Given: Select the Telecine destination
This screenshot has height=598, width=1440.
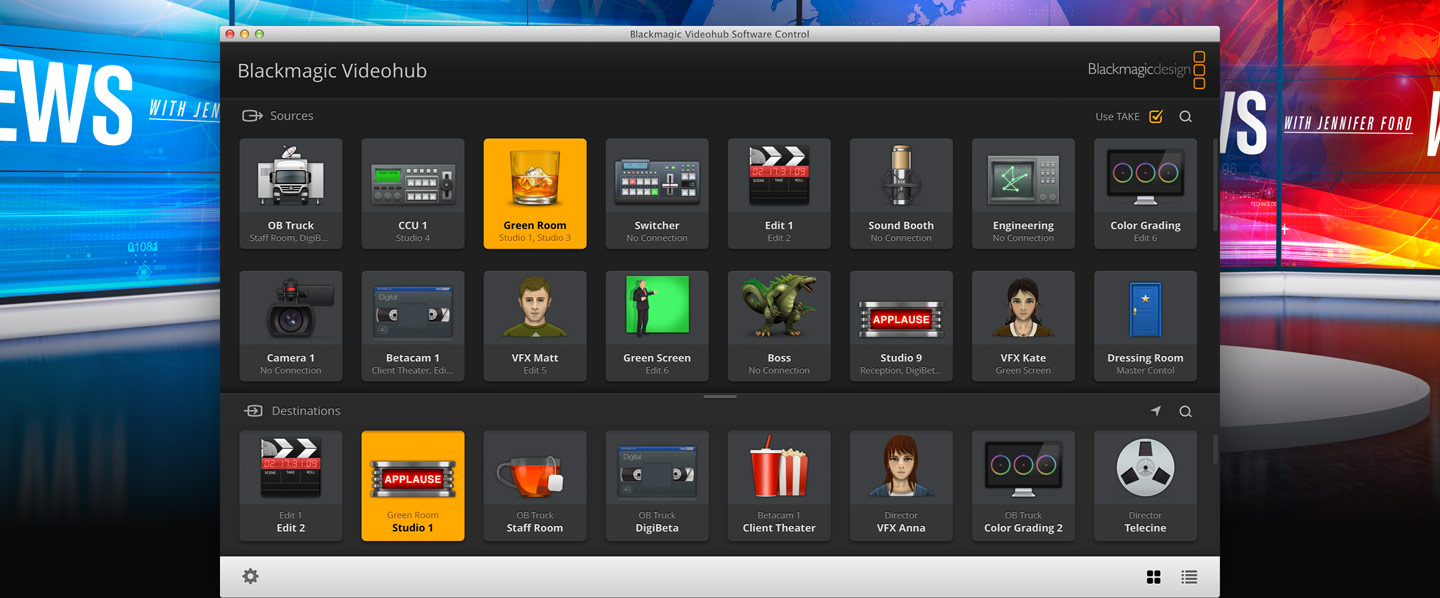Looking at the screenshot, I should (1145, 485).
